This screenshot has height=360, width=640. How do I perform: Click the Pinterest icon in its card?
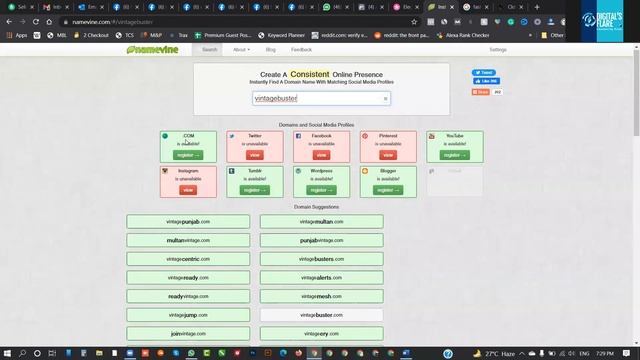click(x=365, y=136)
